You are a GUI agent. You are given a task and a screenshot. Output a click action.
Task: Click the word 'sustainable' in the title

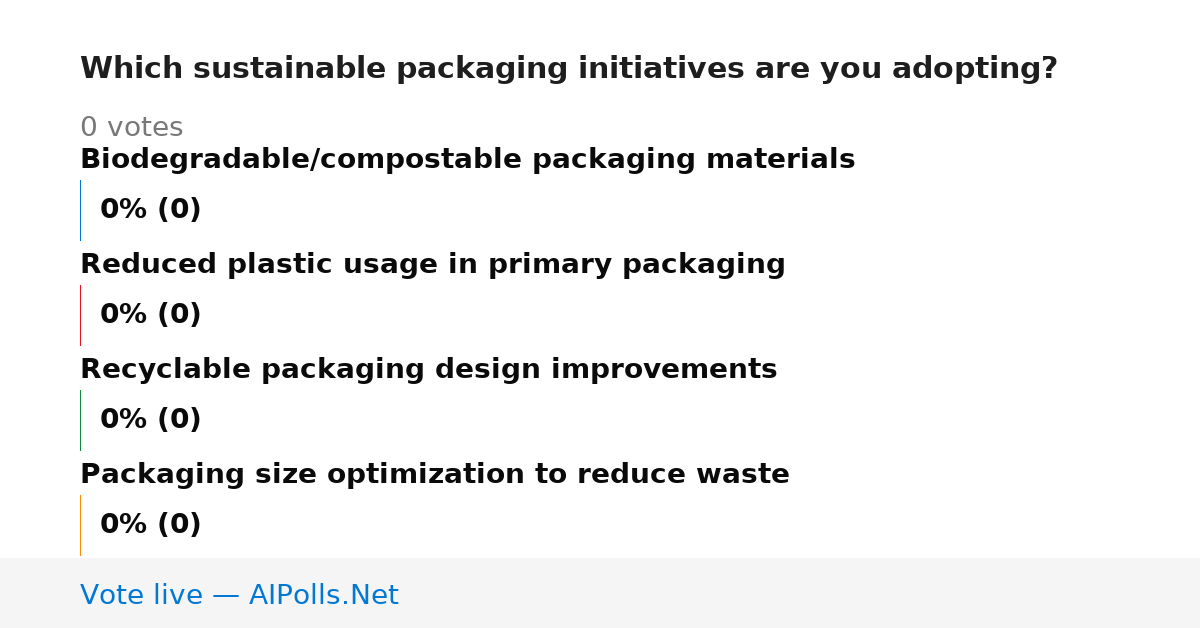click(x=290, y=69)
